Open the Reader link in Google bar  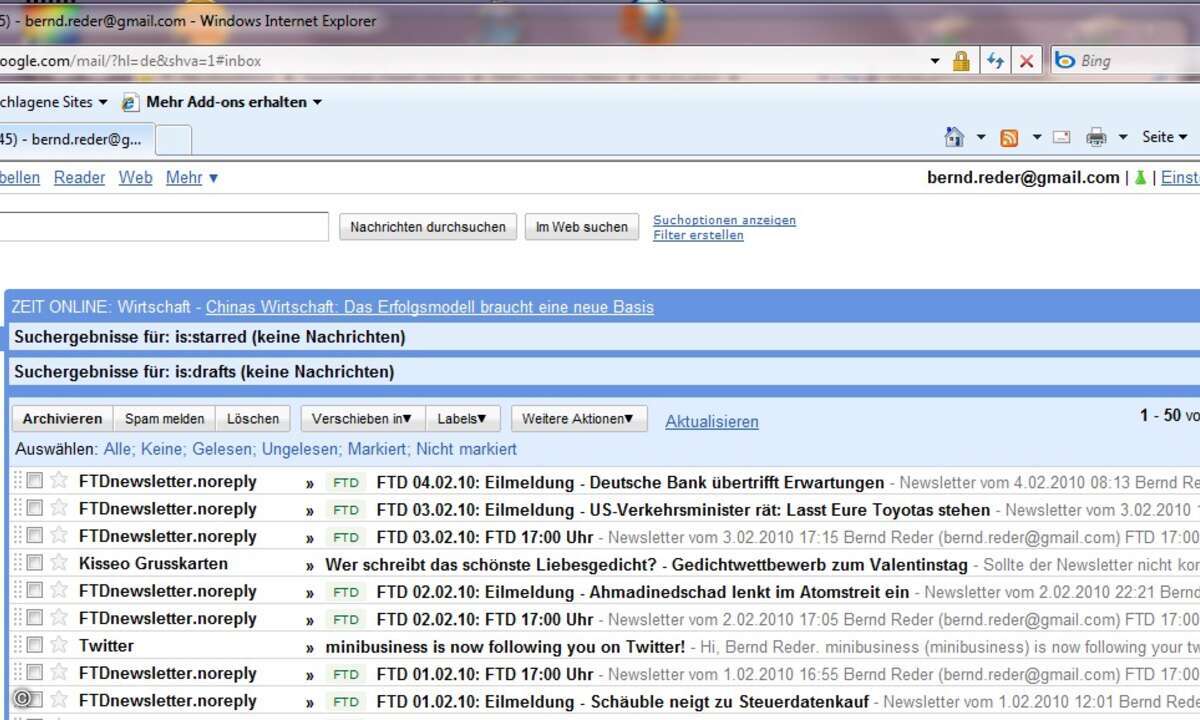click(79, 178)
